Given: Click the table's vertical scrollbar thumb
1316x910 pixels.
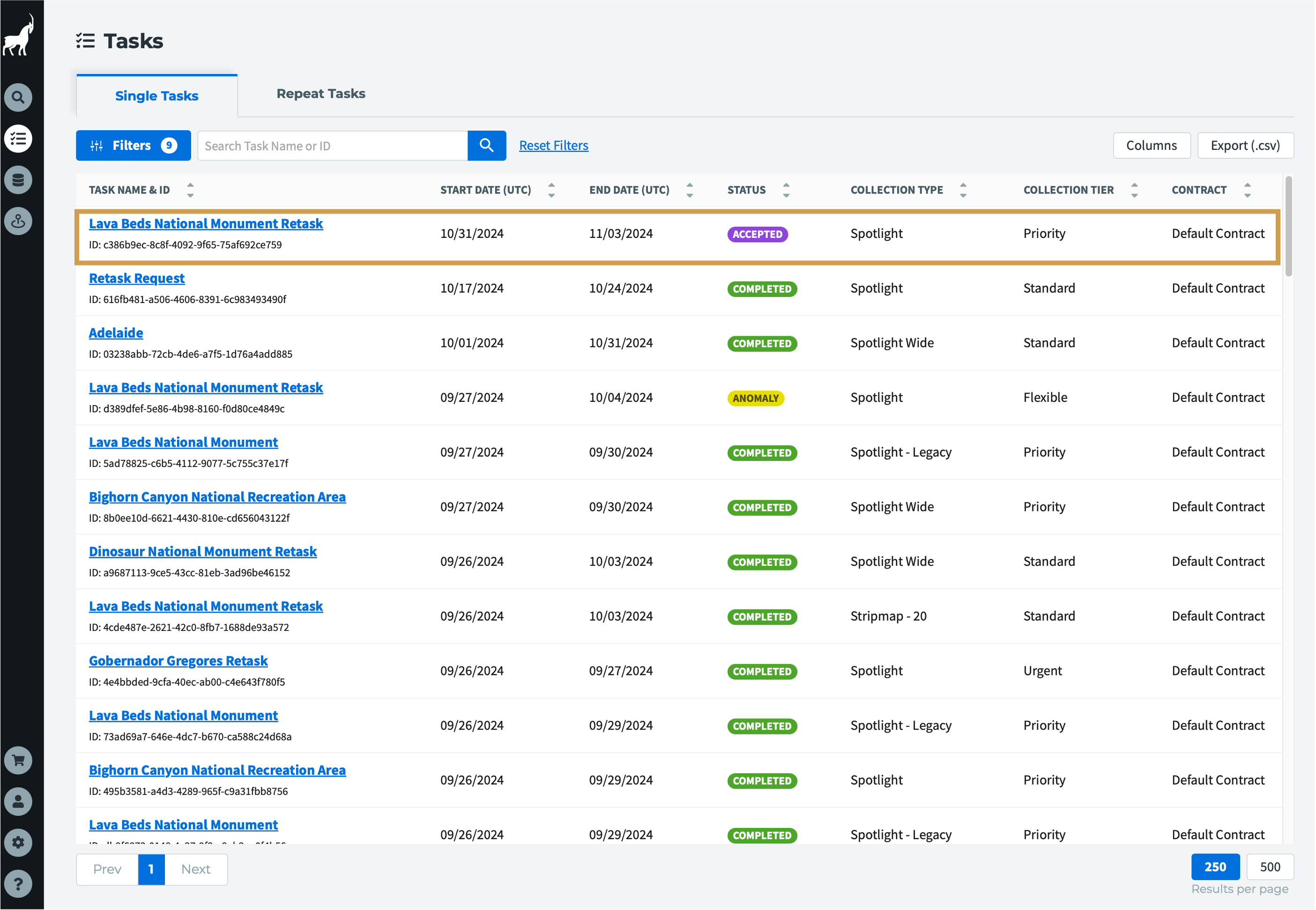Looking at the screenshot, I should pos(1290,227).
